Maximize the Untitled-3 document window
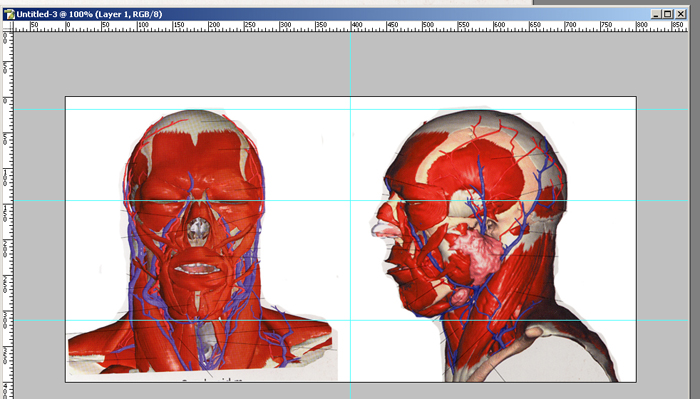 point(667,14)
